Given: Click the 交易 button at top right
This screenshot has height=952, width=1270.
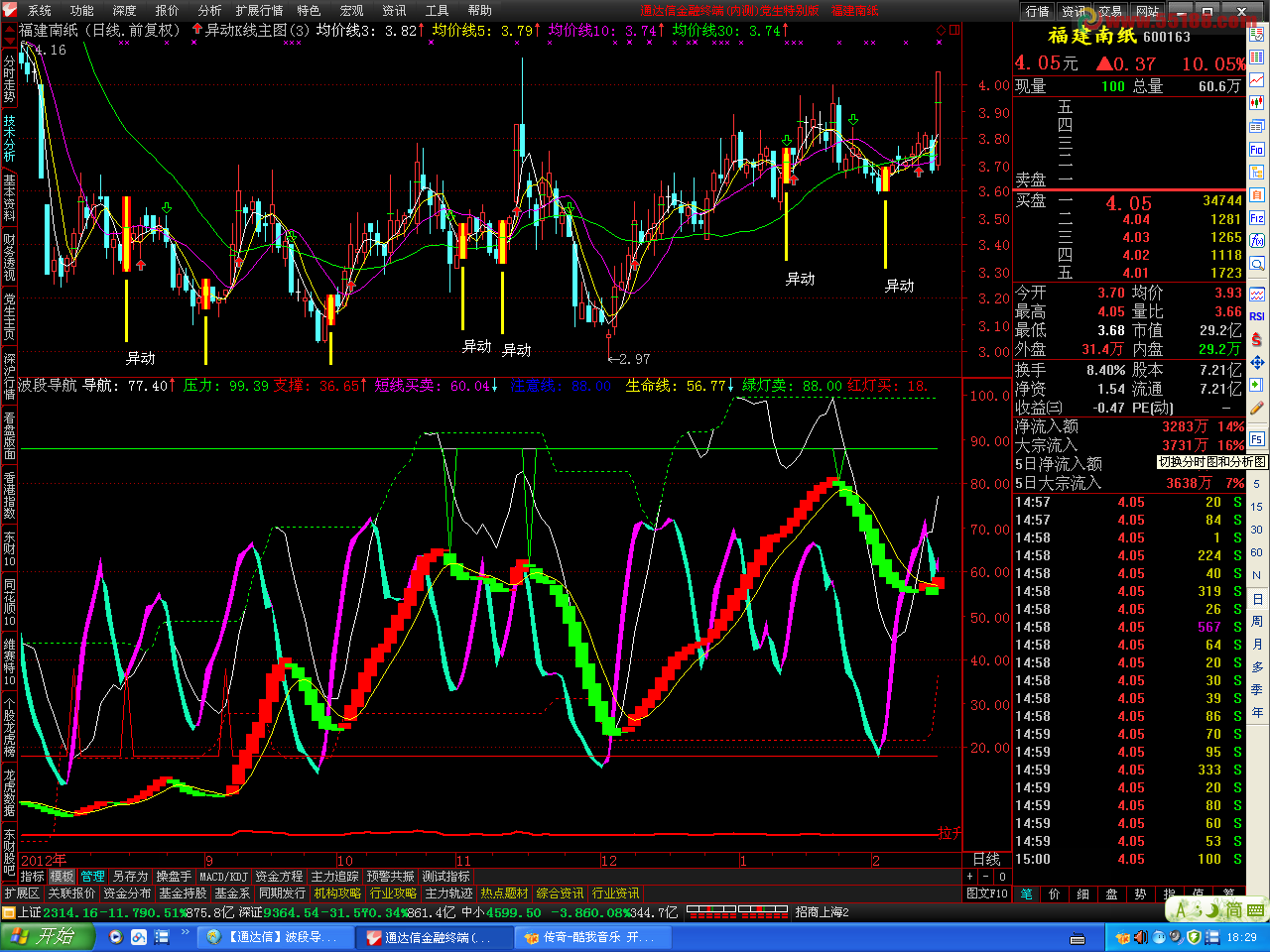Looking at the screenshot, I should (x=1110, y=11).
